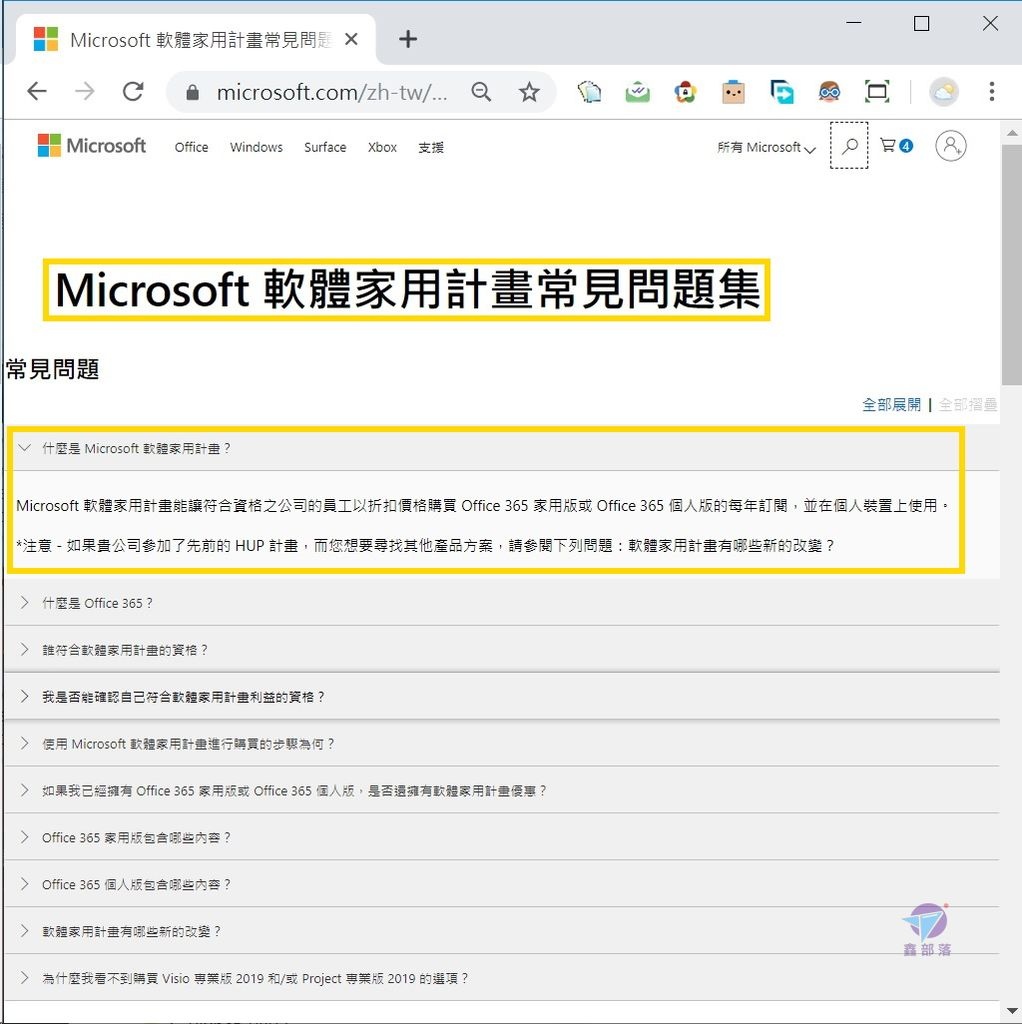Open the Office menu item

[x=191, y=148]
